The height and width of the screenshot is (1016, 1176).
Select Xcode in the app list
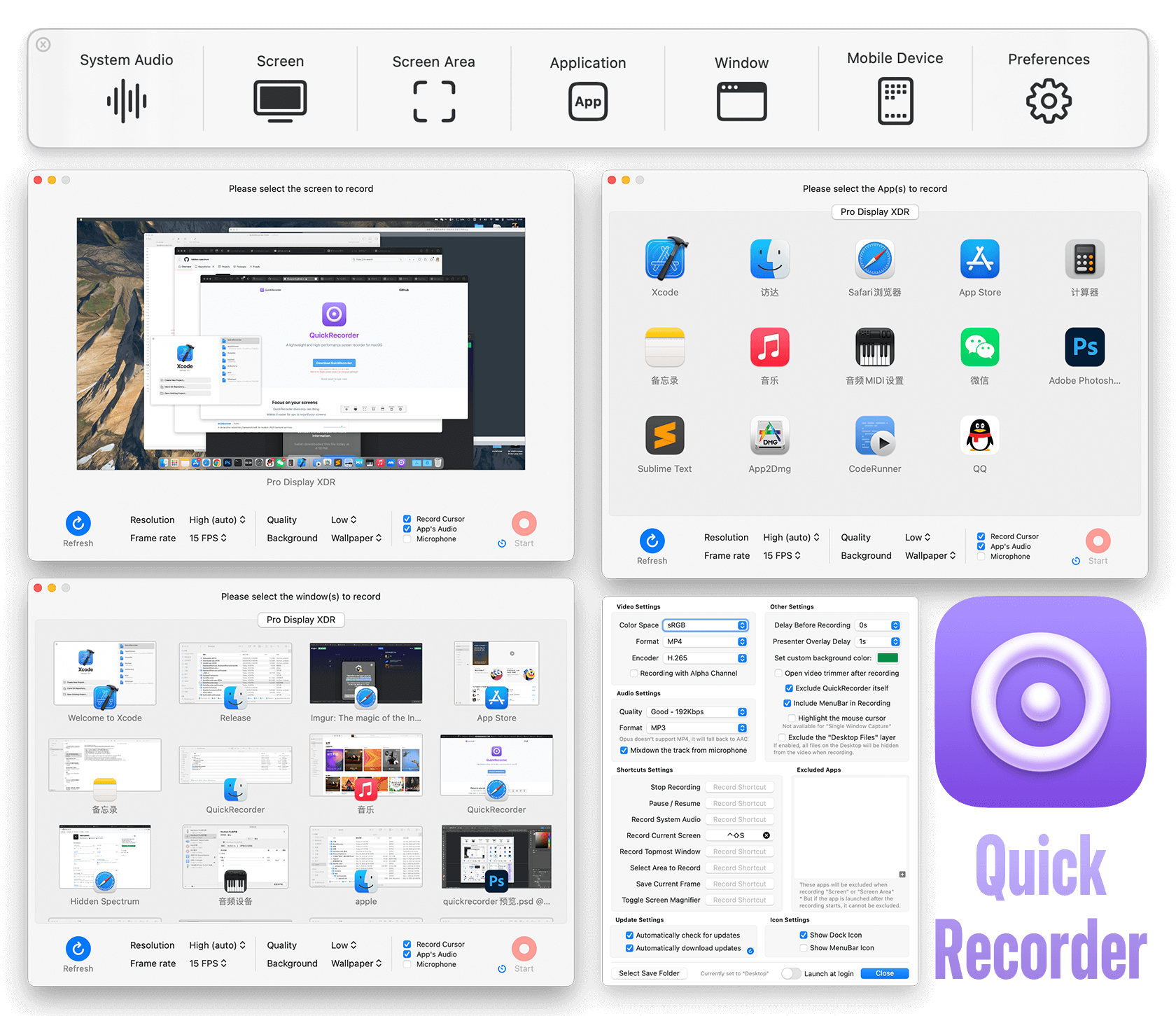pos(664,259)
